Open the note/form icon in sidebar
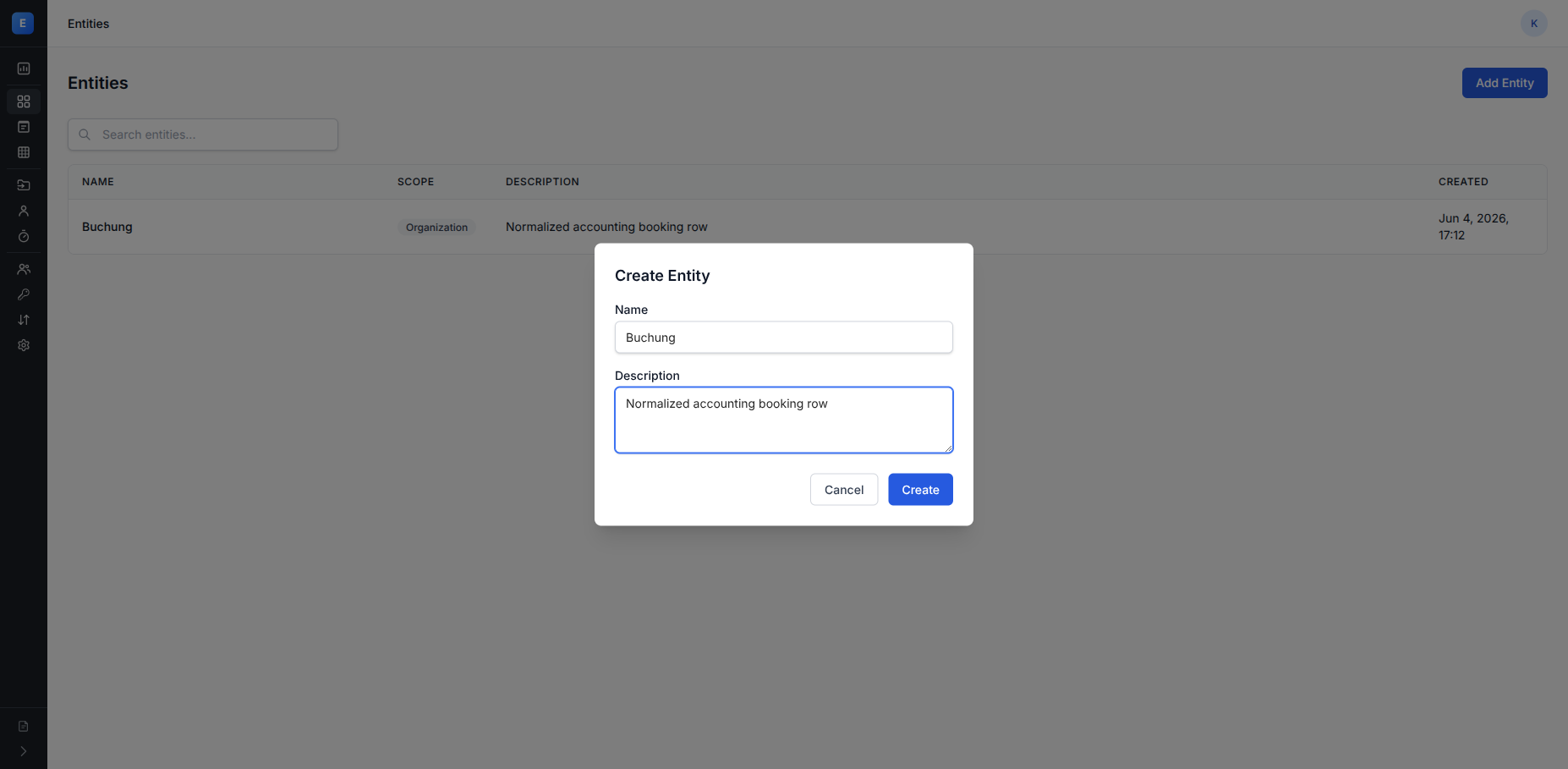1568x769 pixels. [x=24, y=127]
